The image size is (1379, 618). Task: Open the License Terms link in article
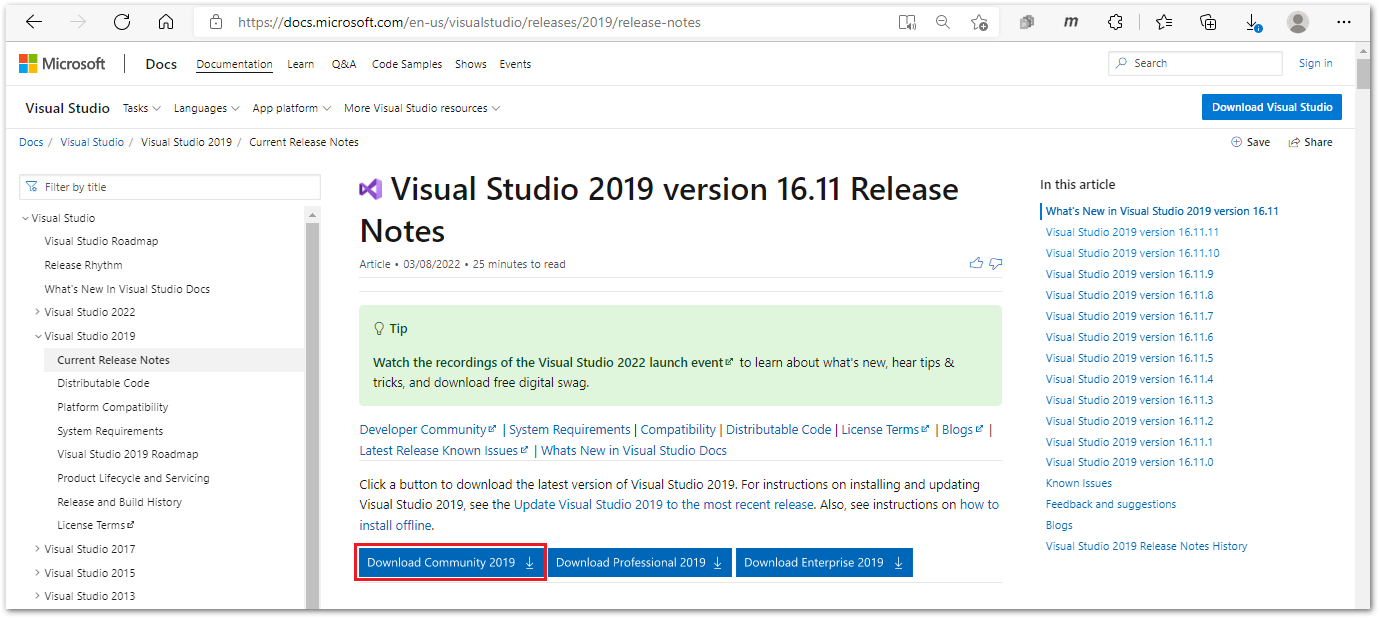(885, 429)
